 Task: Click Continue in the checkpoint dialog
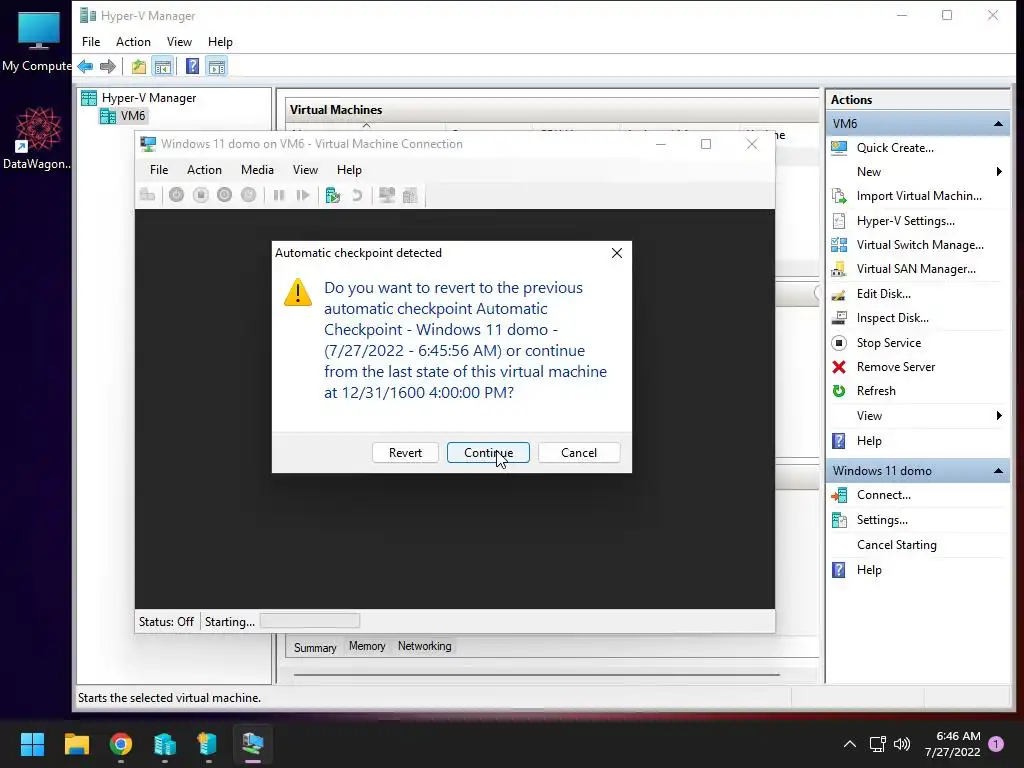pos(488,453)
